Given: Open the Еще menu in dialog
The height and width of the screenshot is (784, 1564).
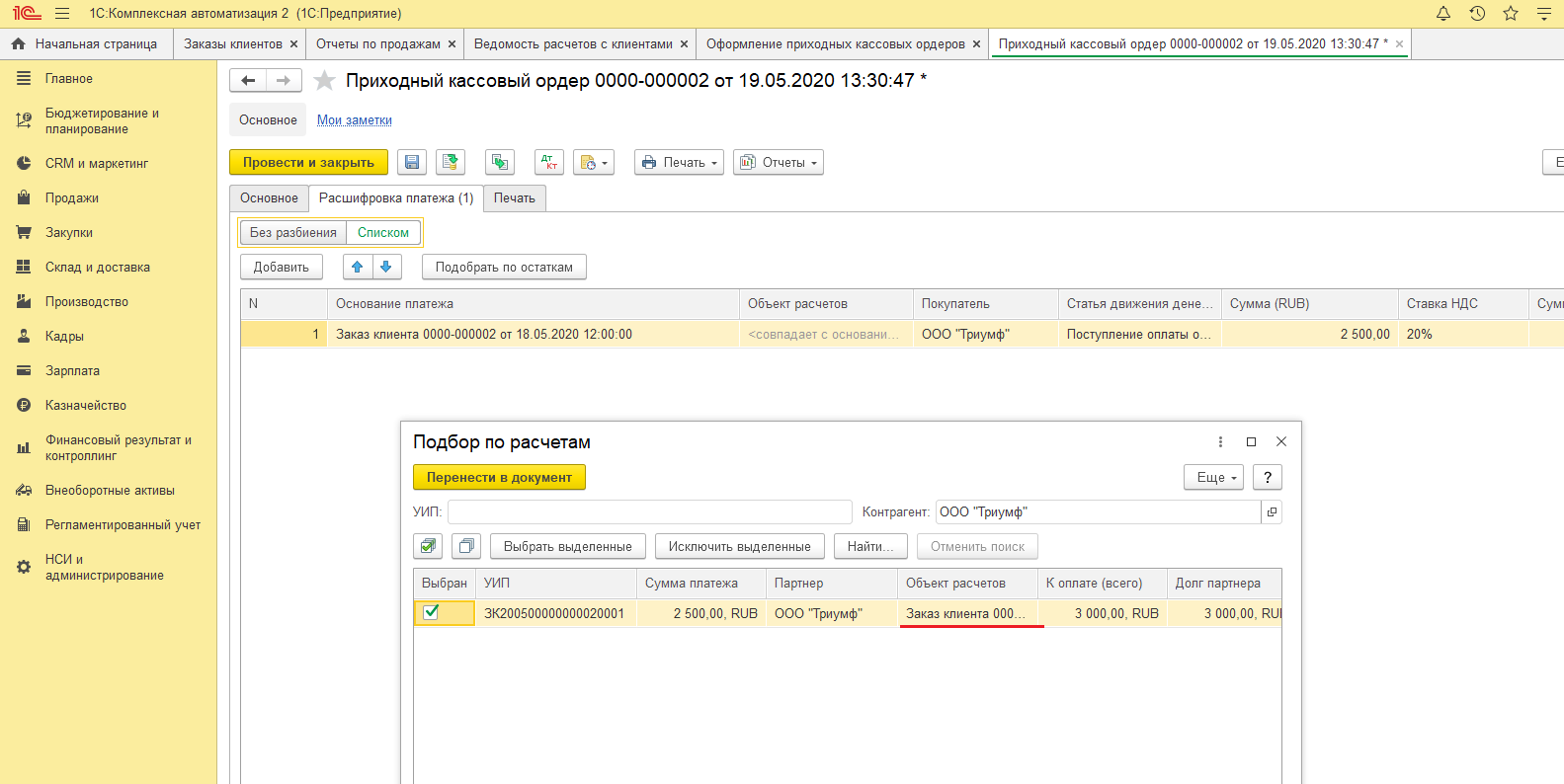Looking at the screenshot, I should 1215,478.
